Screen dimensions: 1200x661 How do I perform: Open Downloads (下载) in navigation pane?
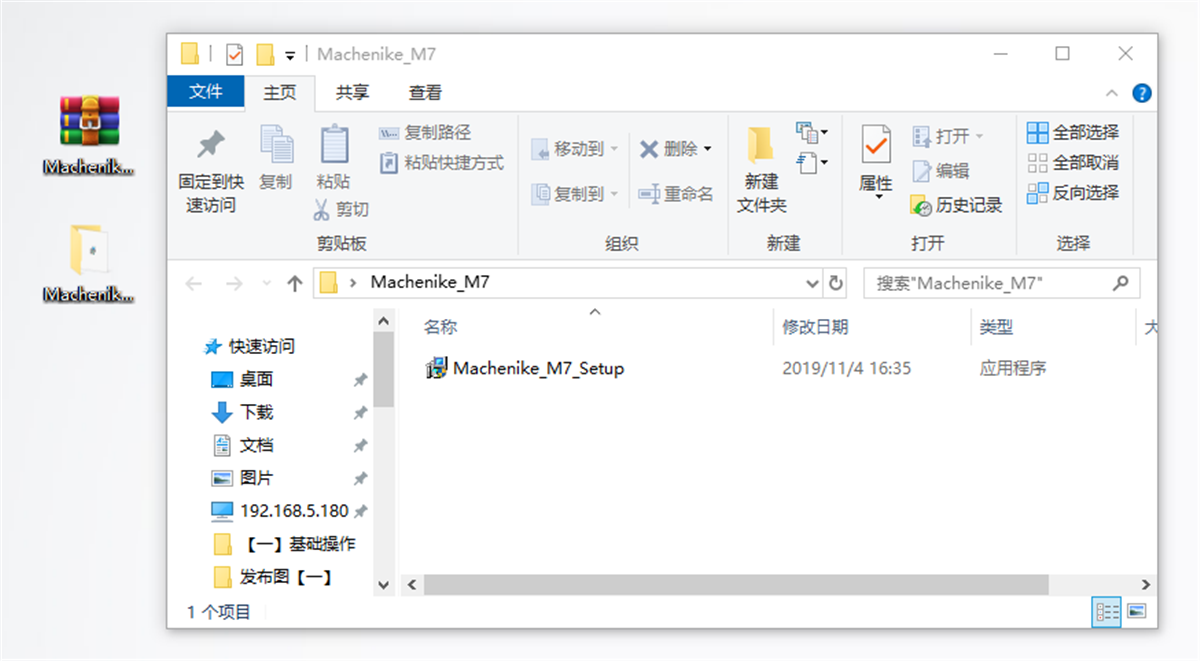point(243,412)
